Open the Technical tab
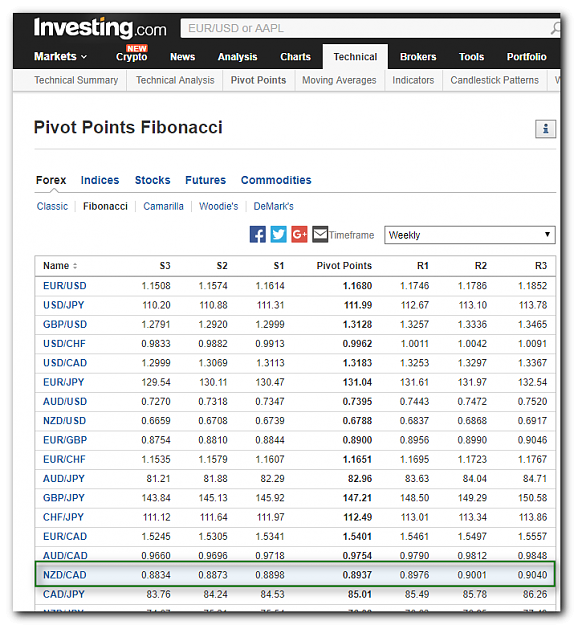 point(355,57)
